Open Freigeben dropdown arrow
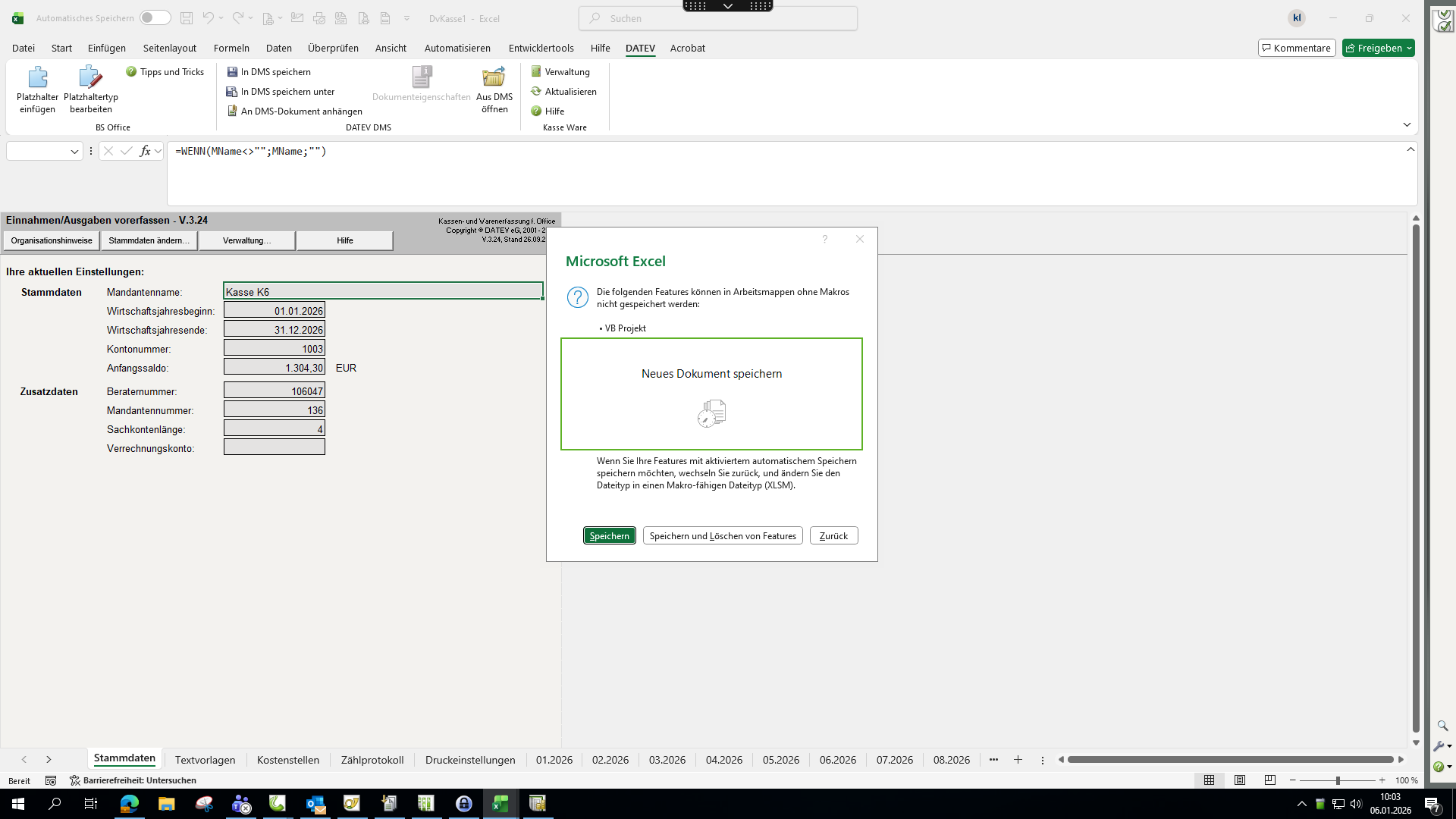The image size is (1456, 819). point(1409,48)
